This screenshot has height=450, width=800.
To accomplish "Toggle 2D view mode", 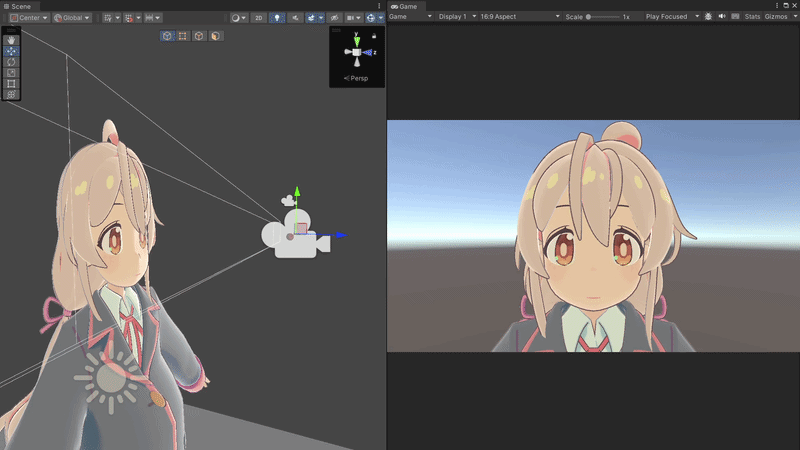I will (259, 18).
